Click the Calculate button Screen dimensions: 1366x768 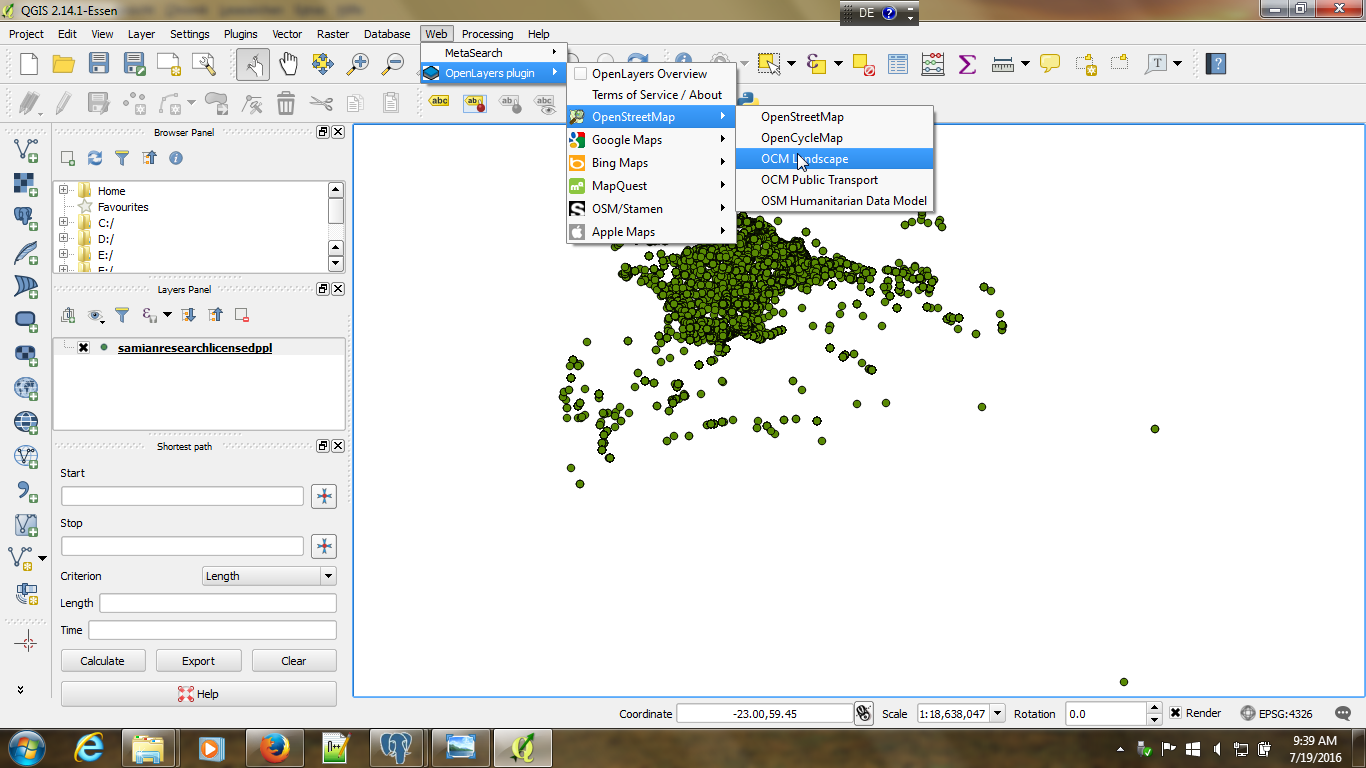[103, 661]
